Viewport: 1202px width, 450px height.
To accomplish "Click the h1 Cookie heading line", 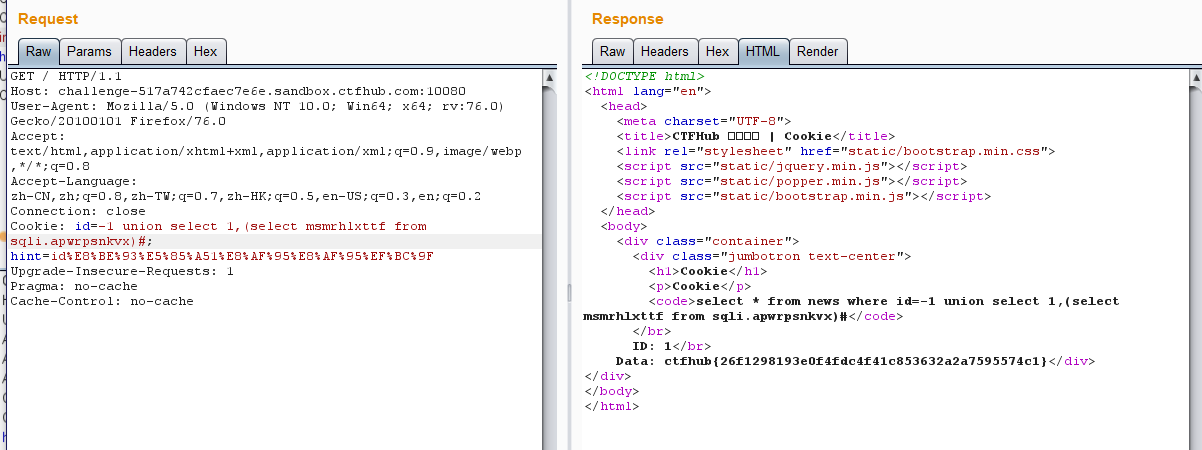I will tap(708, 271).
